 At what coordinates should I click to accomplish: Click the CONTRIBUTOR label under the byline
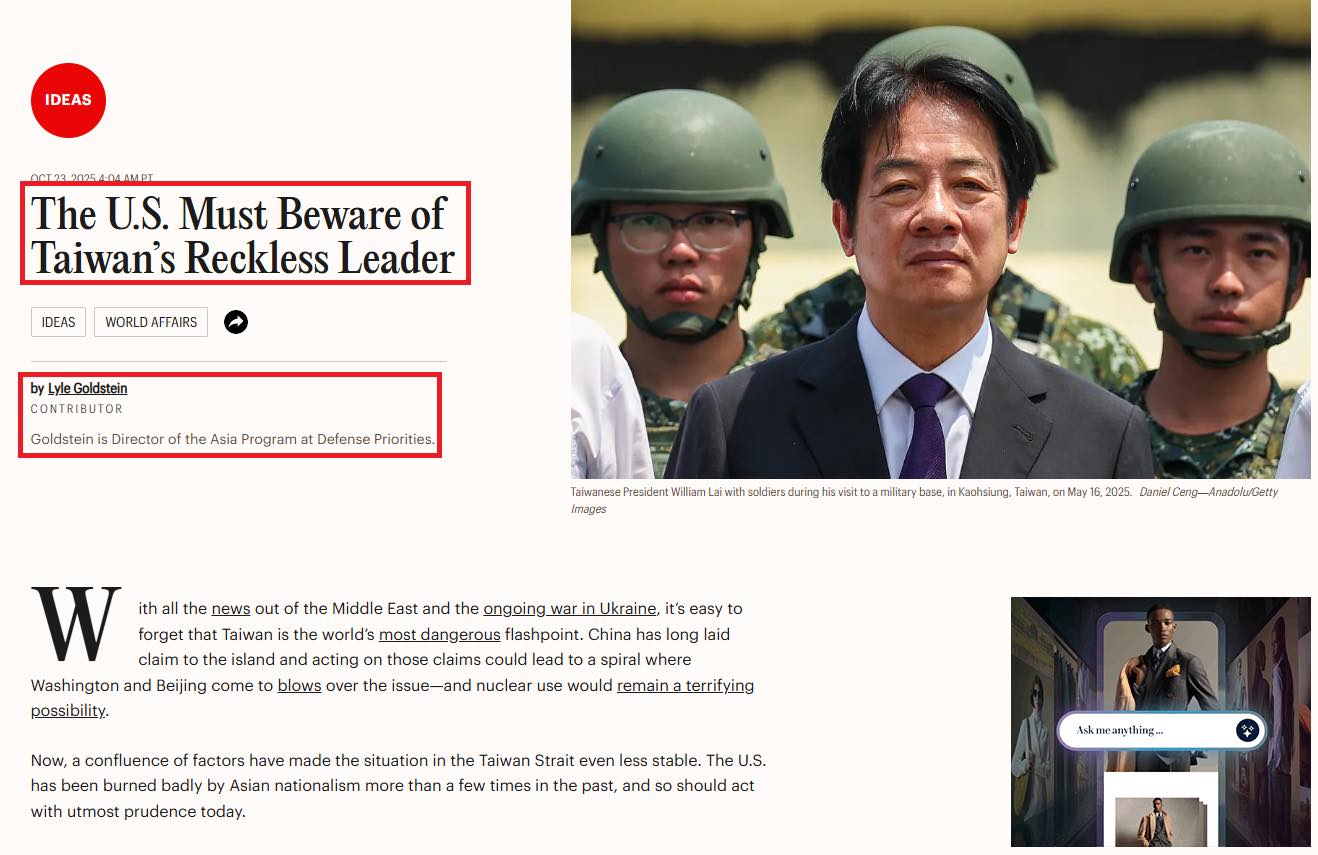pos(77,409)
